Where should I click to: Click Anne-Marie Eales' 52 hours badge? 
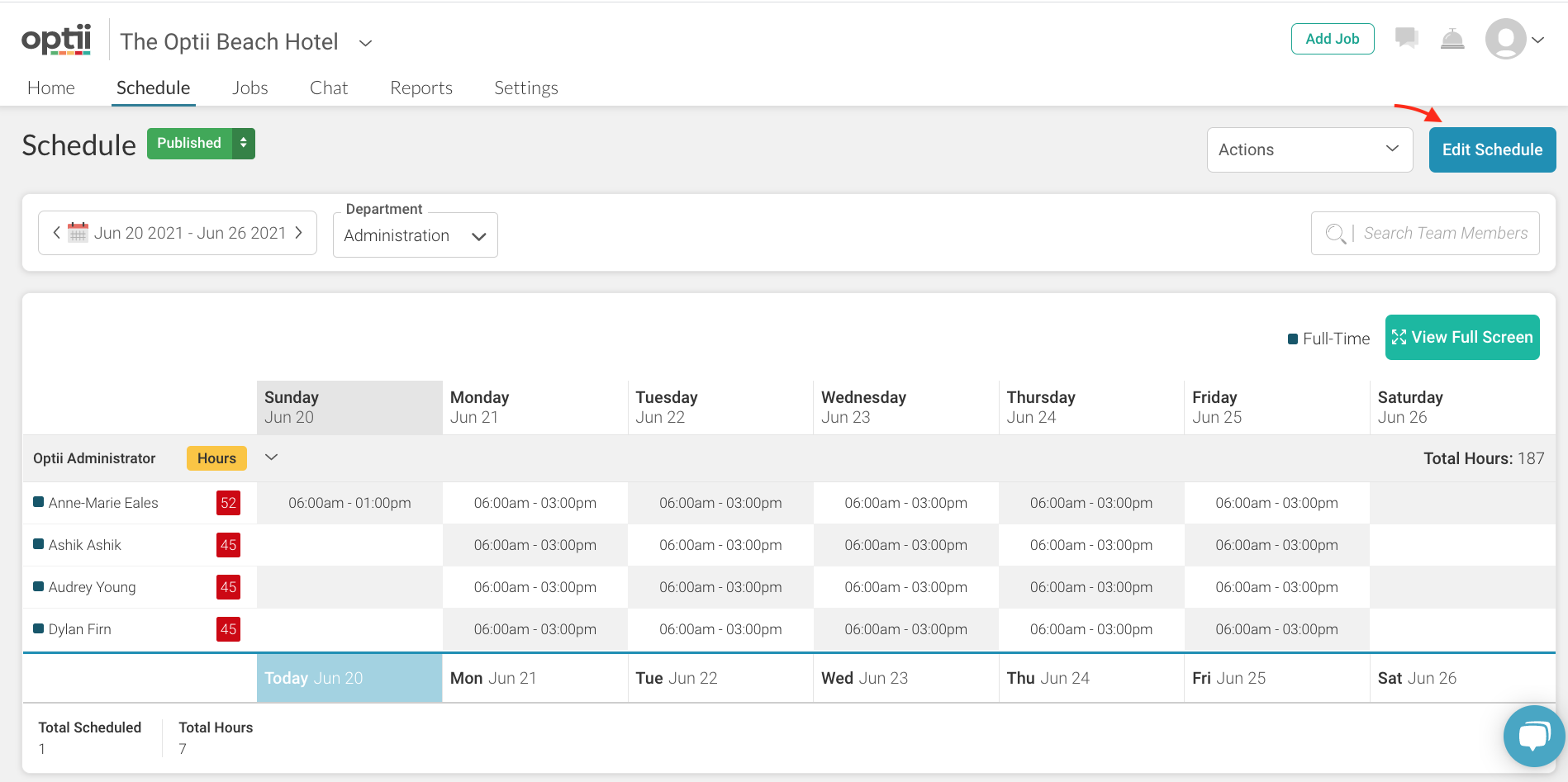[x=228, y=503]
